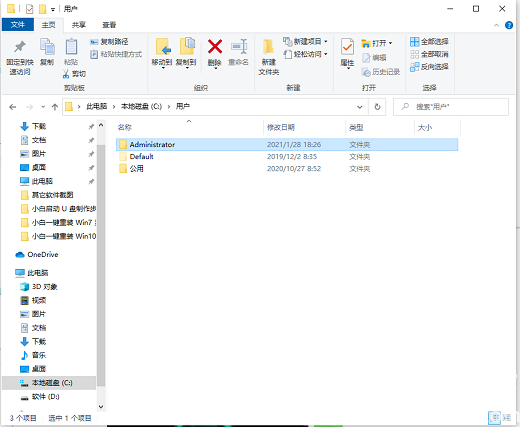
Task: Select the Administrator folder
Action: point(287,145)
